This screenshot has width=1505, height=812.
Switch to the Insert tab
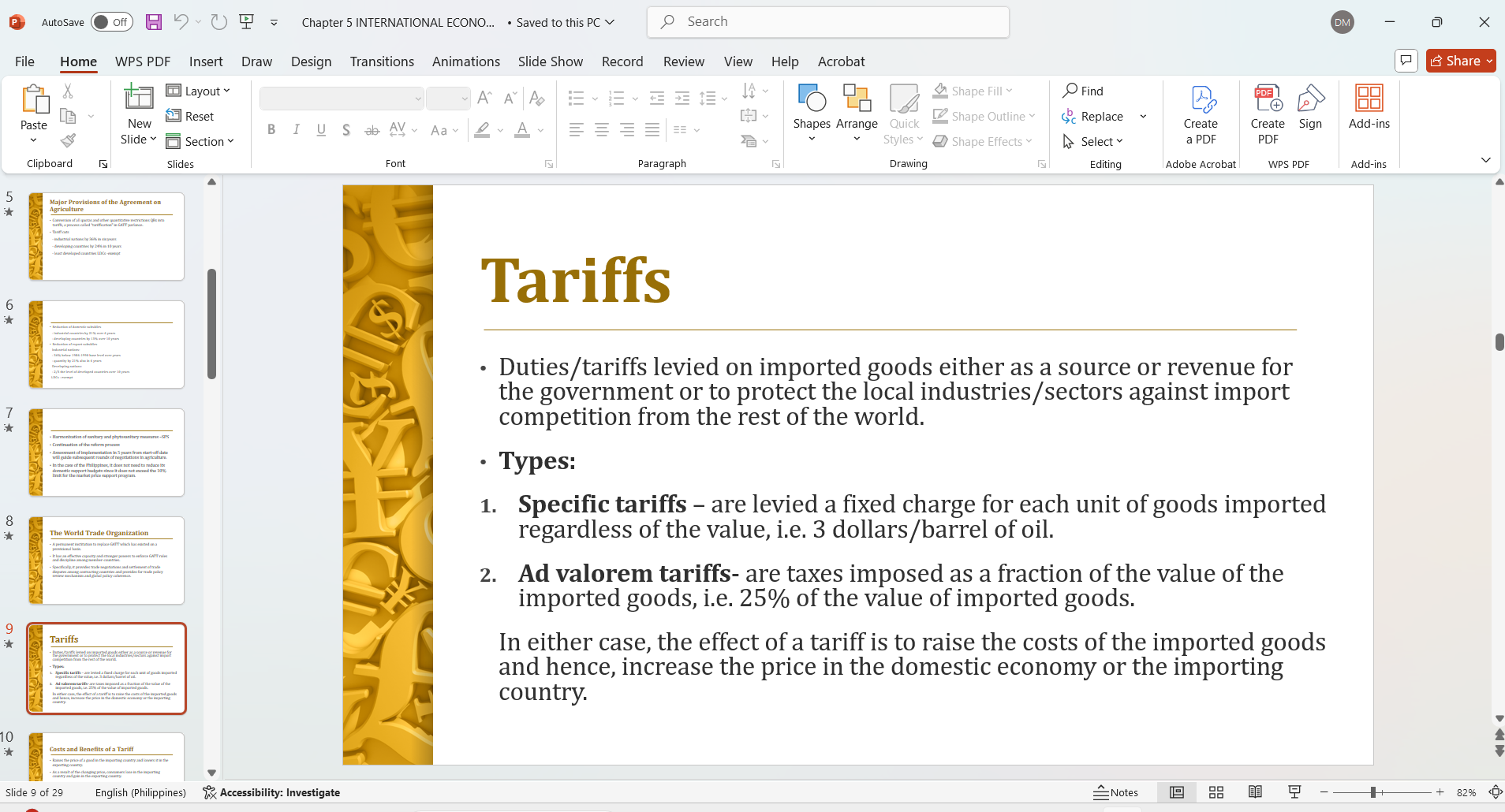(206, 61)
